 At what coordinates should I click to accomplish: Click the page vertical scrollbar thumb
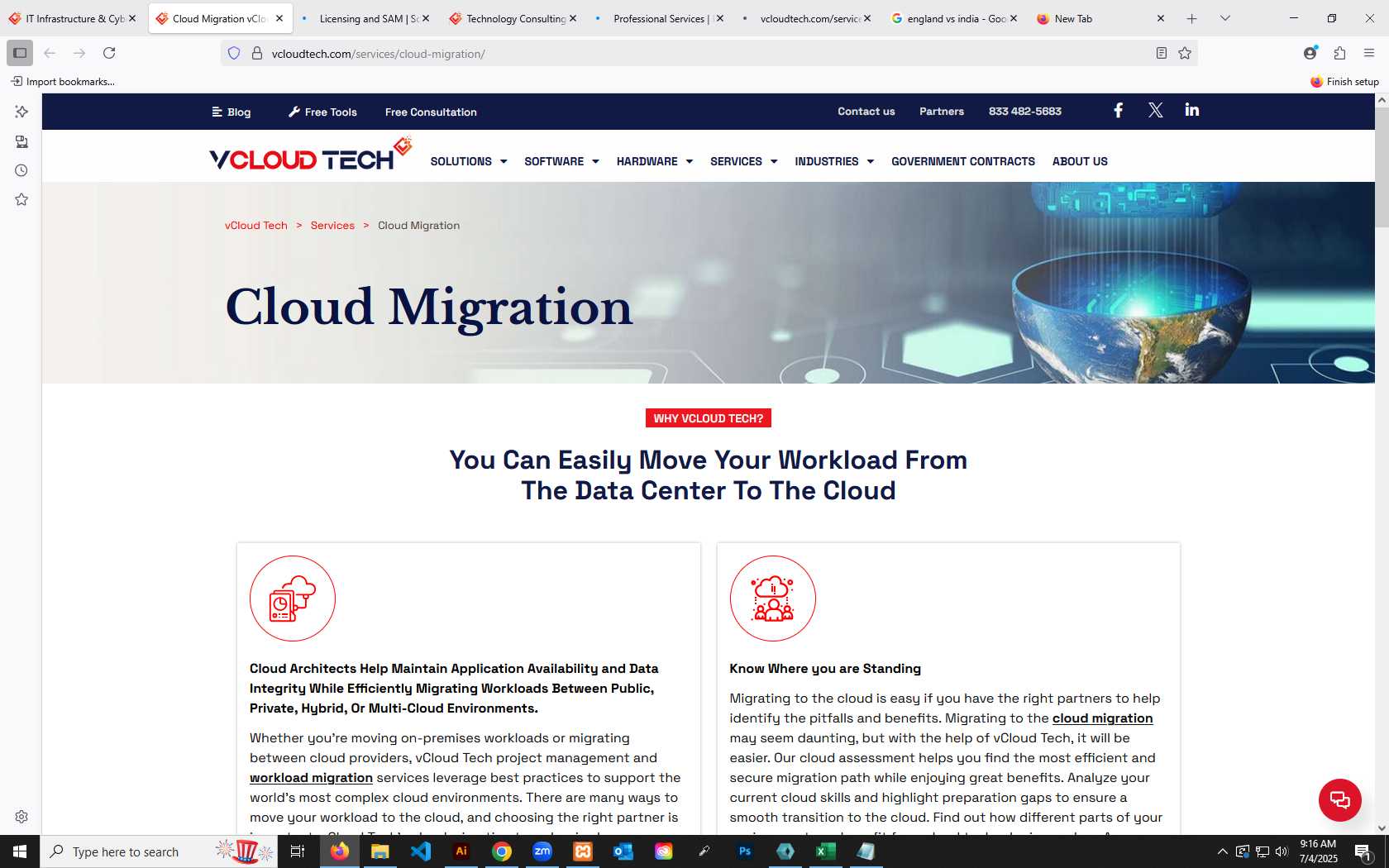[1382, 165]
